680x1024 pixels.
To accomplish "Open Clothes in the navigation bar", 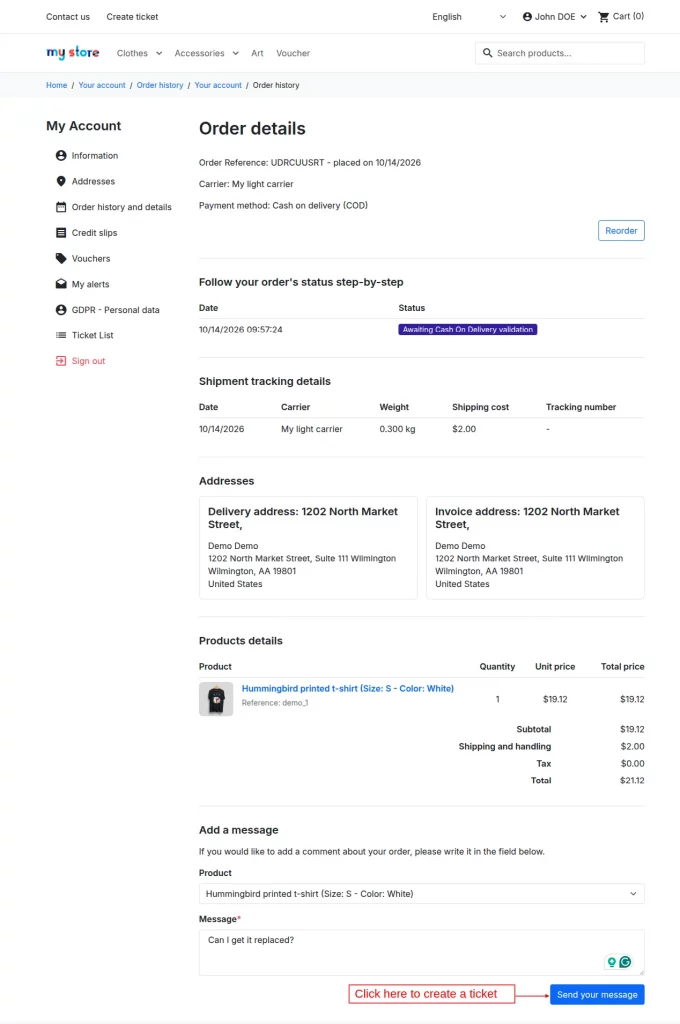I will pos(132,54).
